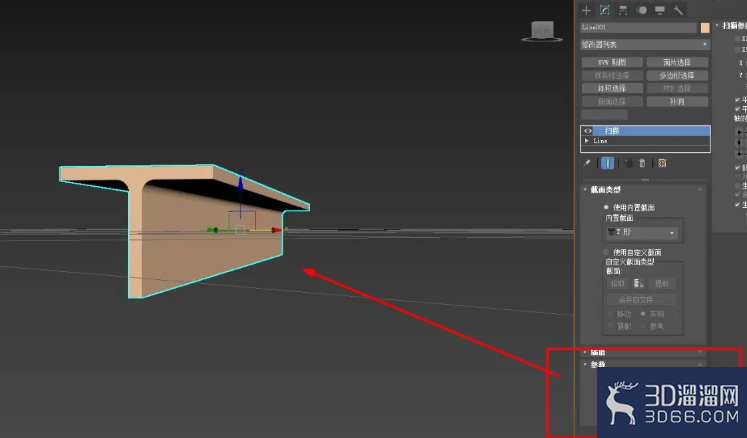Image resolution: width=747 pixels, height=438 pixels.
Task: Click Make Unique icon
Action: pyautogui.click(x=628, y=163)
